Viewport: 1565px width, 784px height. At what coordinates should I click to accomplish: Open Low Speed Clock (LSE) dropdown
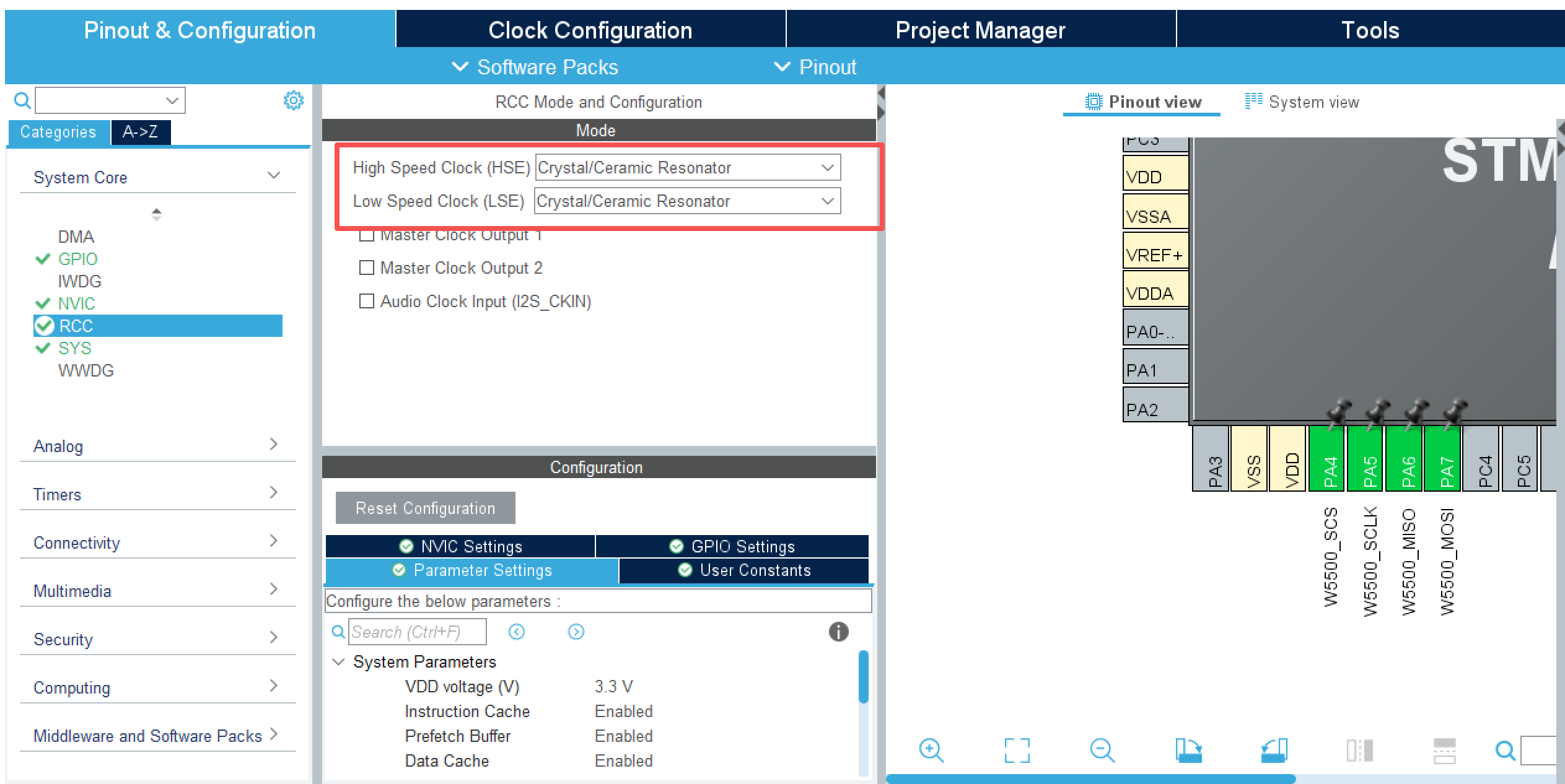[x=687, y=201]
